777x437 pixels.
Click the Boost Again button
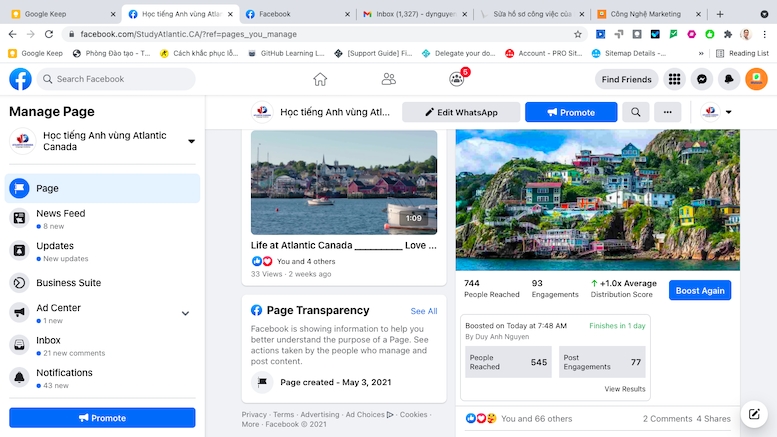click(700, 290)
